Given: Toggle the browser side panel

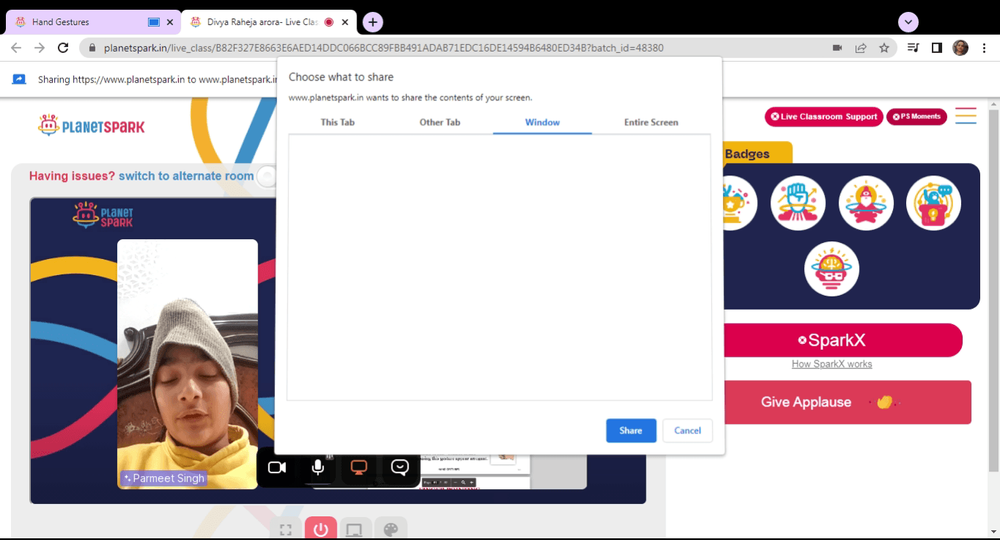Looking at the screenshot, I should coord(937,48).
